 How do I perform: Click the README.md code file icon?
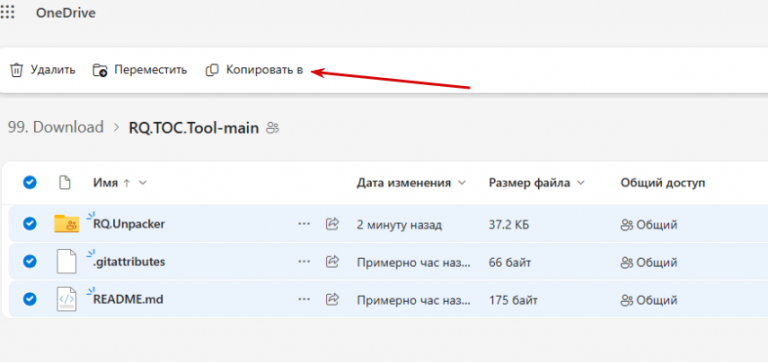coord(66,299)
